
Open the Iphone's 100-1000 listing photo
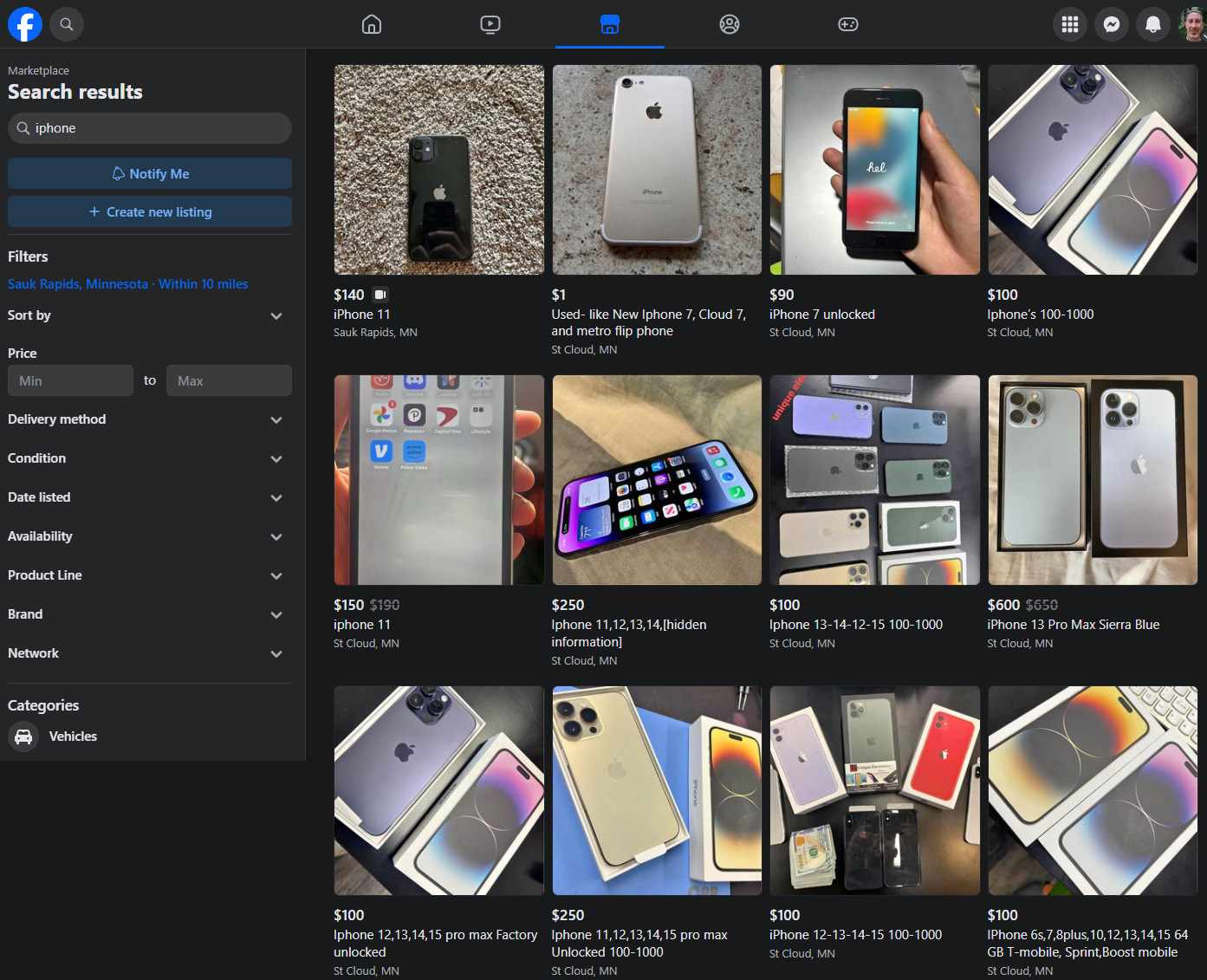1093,170
